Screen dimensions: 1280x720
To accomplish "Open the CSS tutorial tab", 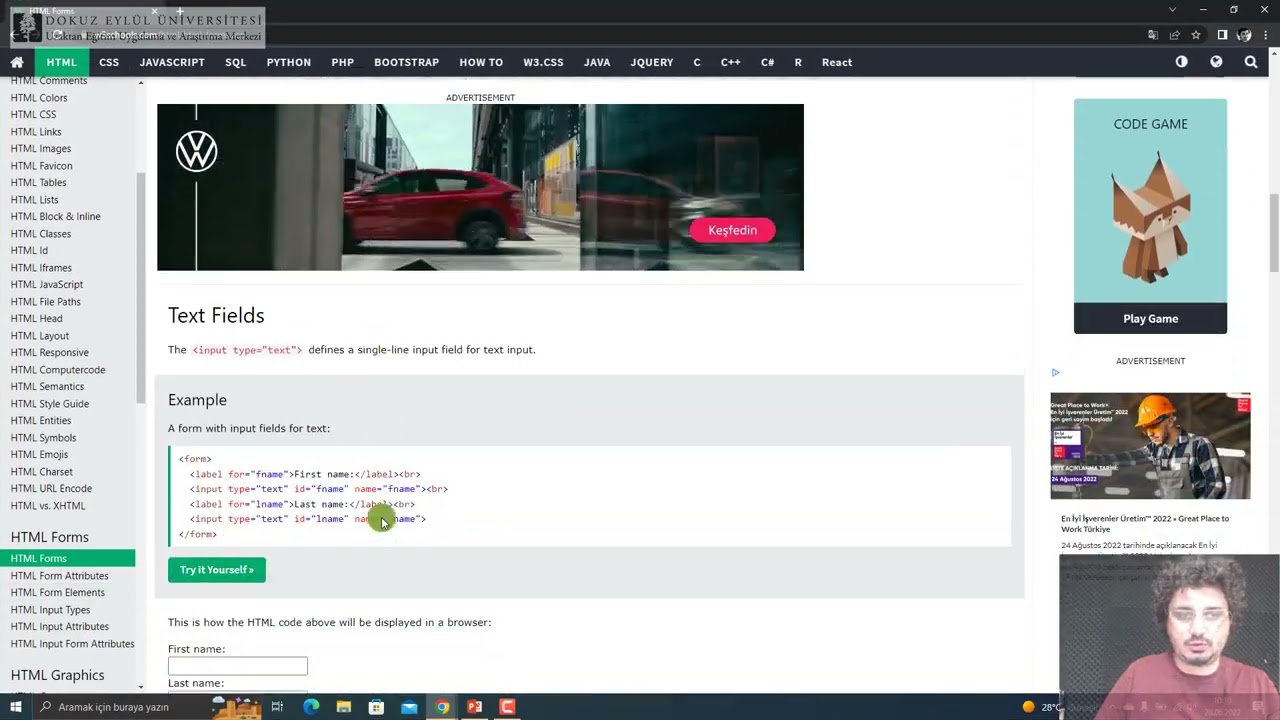I will click(x=109, y=62).
